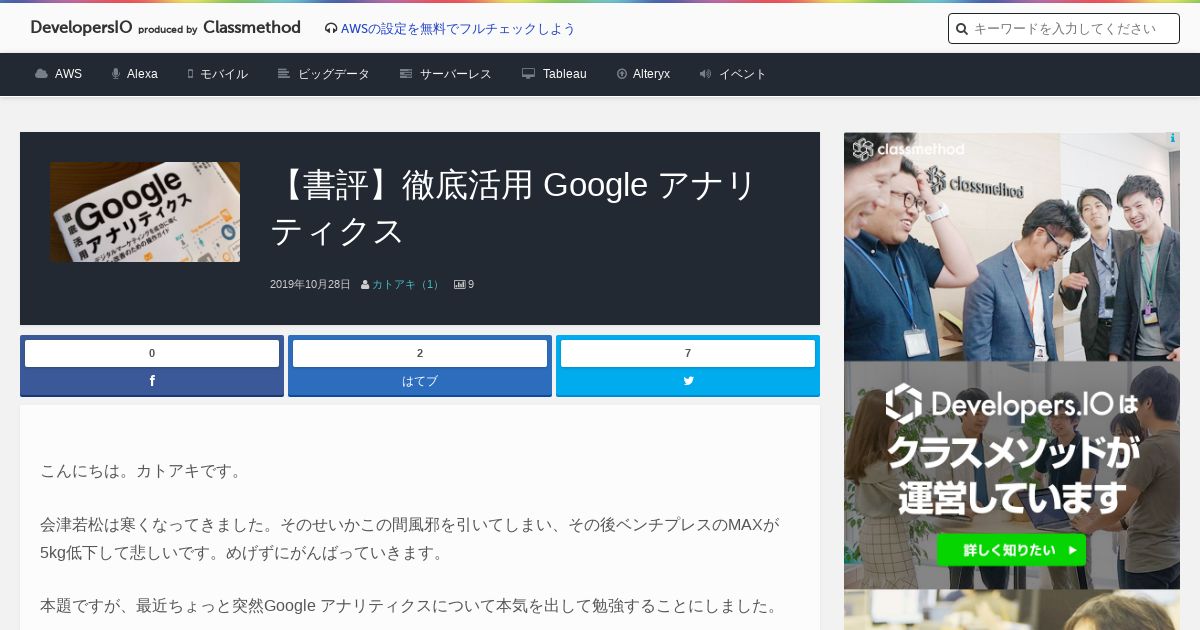This screenshot has height=630, width=1200.
Task: Open the サーバーレス menu item
Action: tap(456, 74)
